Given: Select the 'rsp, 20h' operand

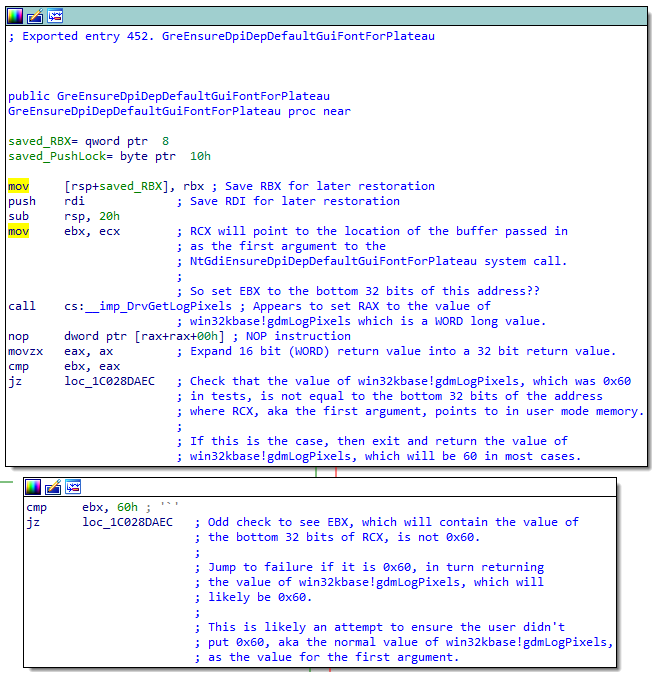Looking at the screenshot, I should (92, 216).
